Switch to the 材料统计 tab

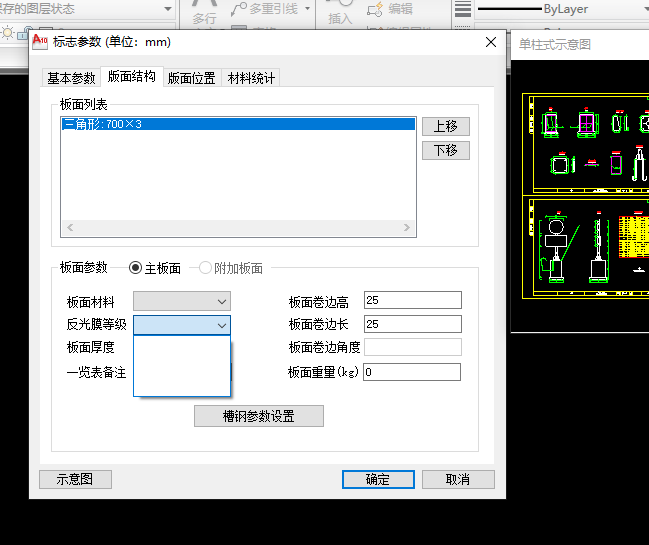tap(250, 78)
